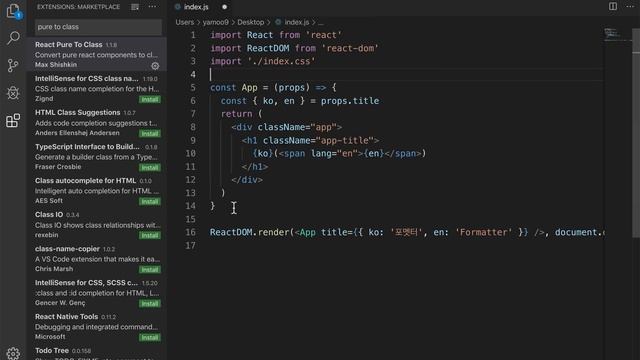The width and height of the screenshot is (640, 360).
Task: Split the editor to the right
Action: (x=613, y=7)
